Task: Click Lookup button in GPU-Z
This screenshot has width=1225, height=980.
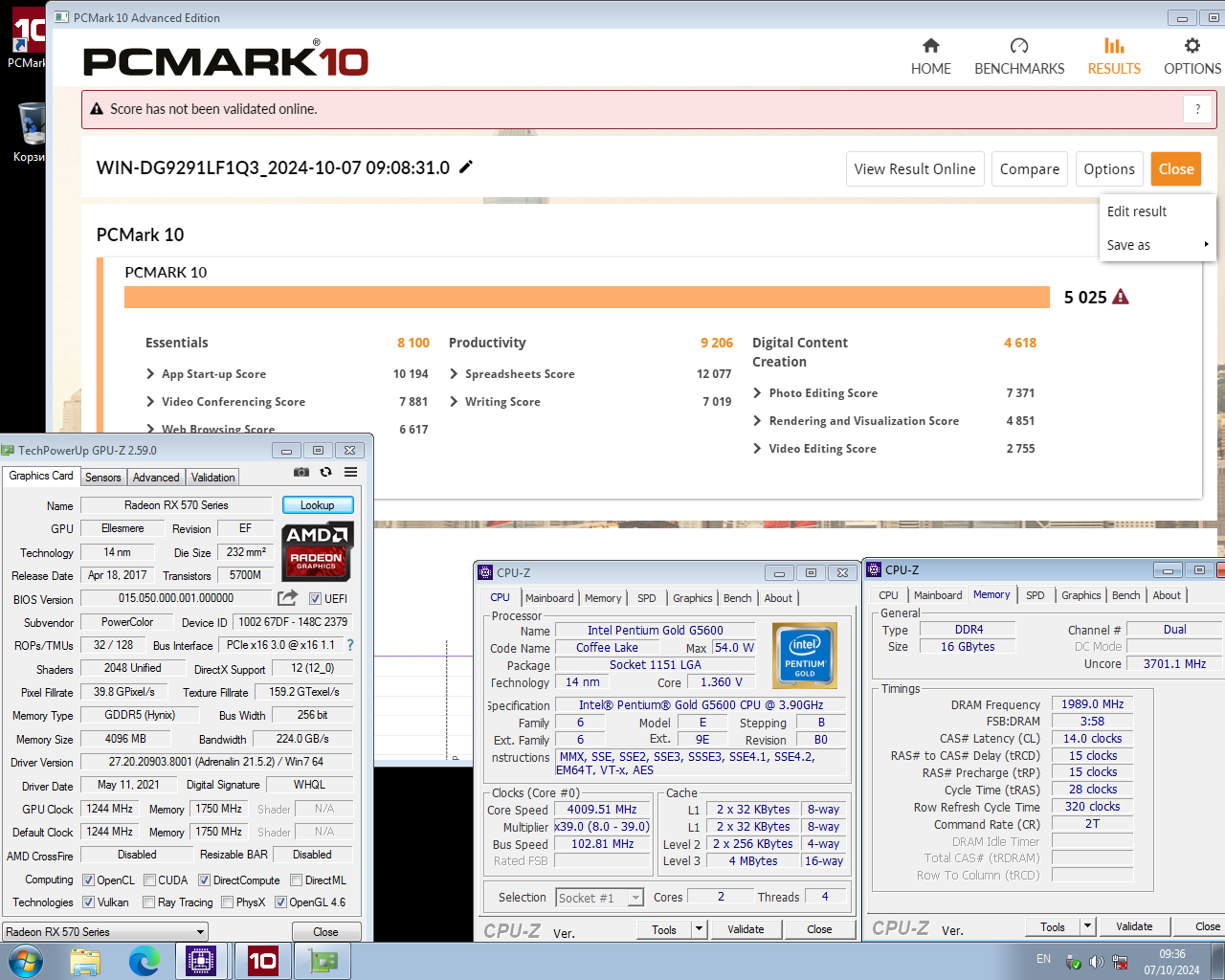Action: tap(318, 505)
